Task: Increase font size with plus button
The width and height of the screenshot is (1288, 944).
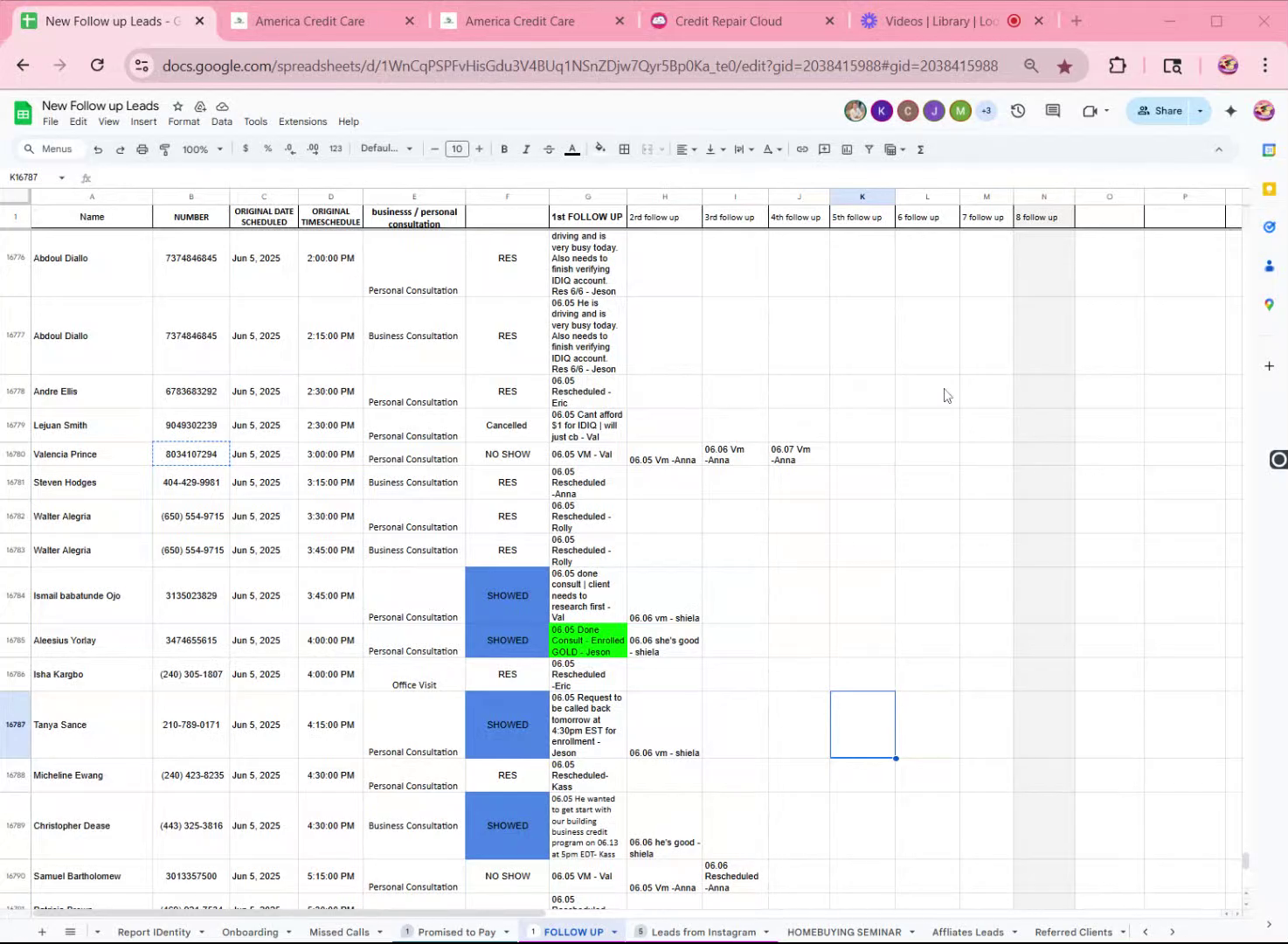Action: pos(479,149)
